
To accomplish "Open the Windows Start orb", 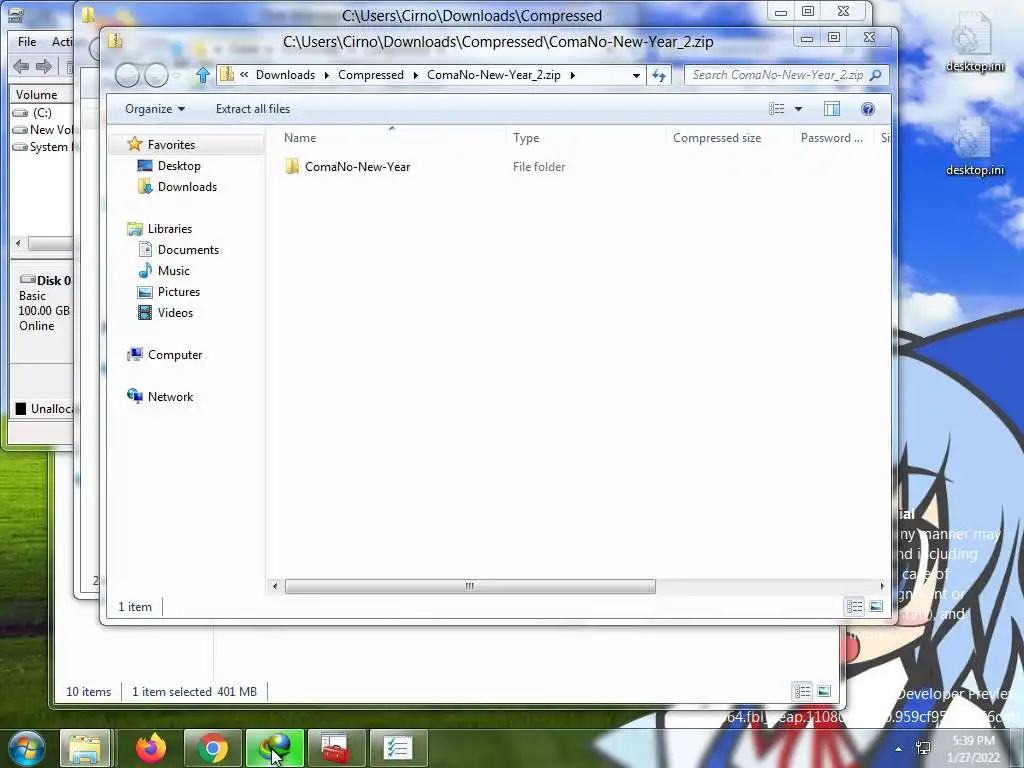I will point(26,748).
